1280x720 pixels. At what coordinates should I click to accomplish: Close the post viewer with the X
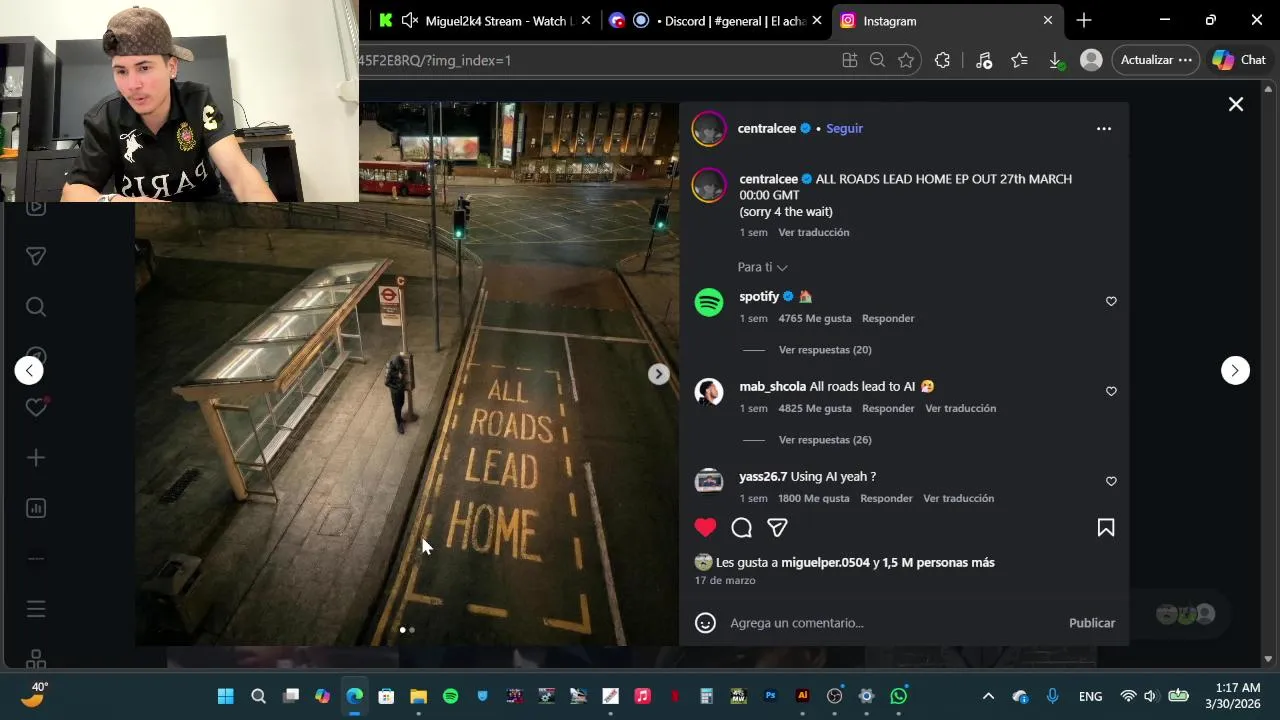[1236, 104]
